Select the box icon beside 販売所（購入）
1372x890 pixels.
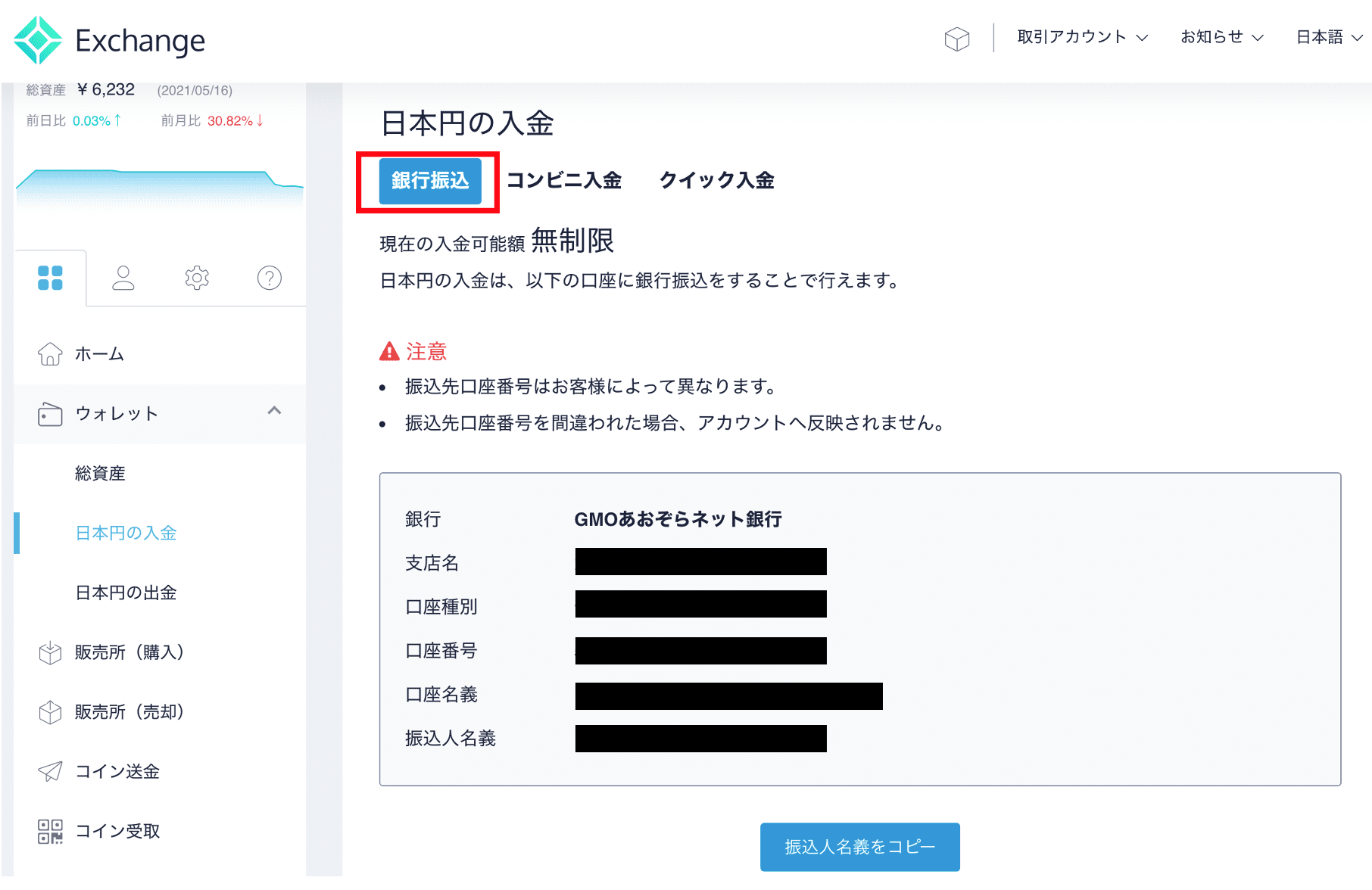pyautogui.click(x=50, y=652)
